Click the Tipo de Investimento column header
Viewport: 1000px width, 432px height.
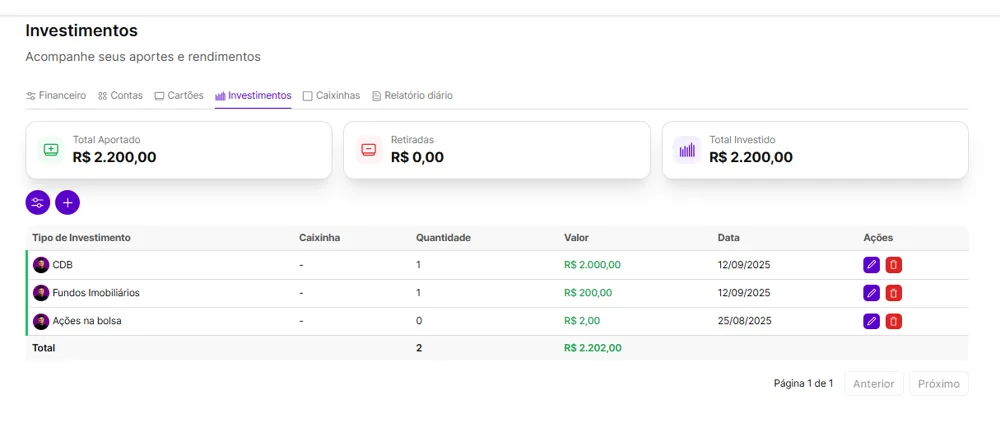(82, 237)
